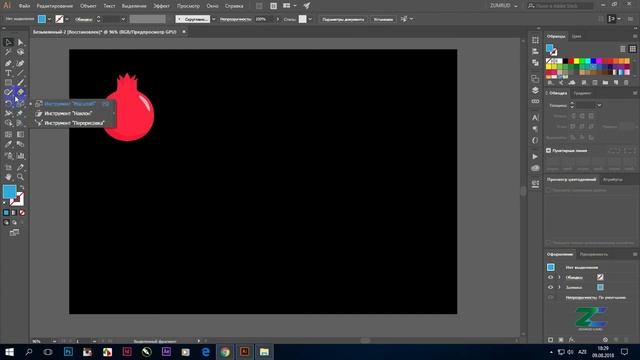Pick the yellow swatch in first row
The image size is (640, 360).
tap(576, 61)
